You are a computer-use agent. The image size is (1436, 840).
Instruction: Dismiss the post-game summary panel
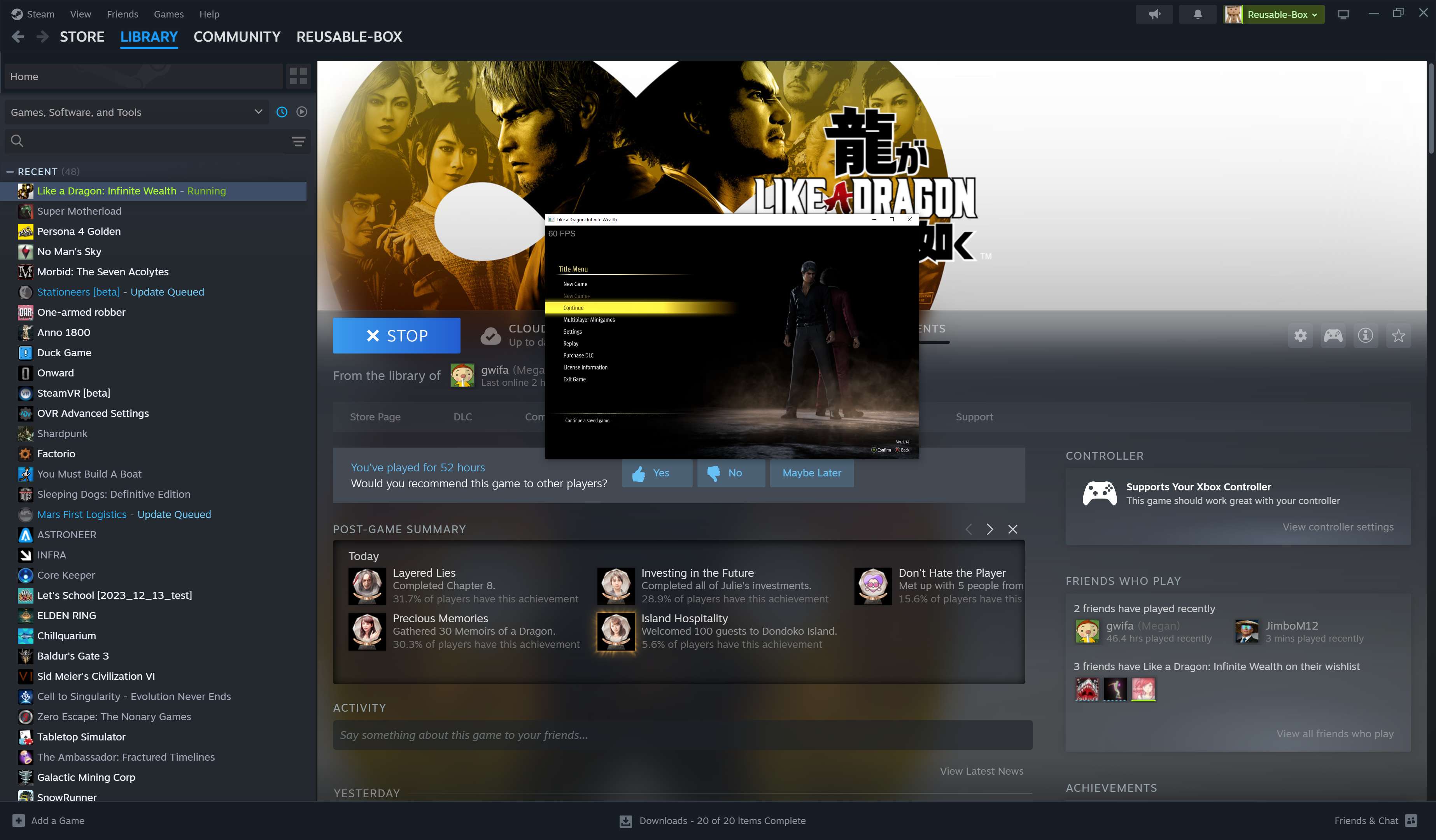(1012, 529)
